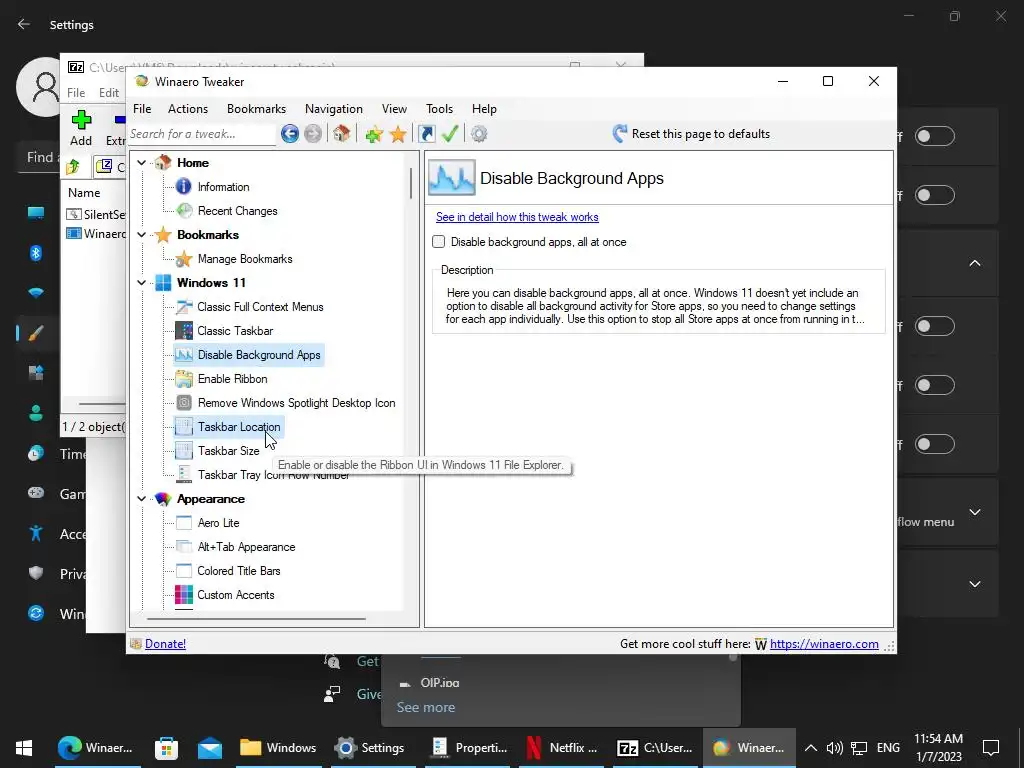Image resolution: width=1024 pixels, height=768 pixels.
Task: Open Winaero settings gear toolbar icon
Action: tap(479, 134)
